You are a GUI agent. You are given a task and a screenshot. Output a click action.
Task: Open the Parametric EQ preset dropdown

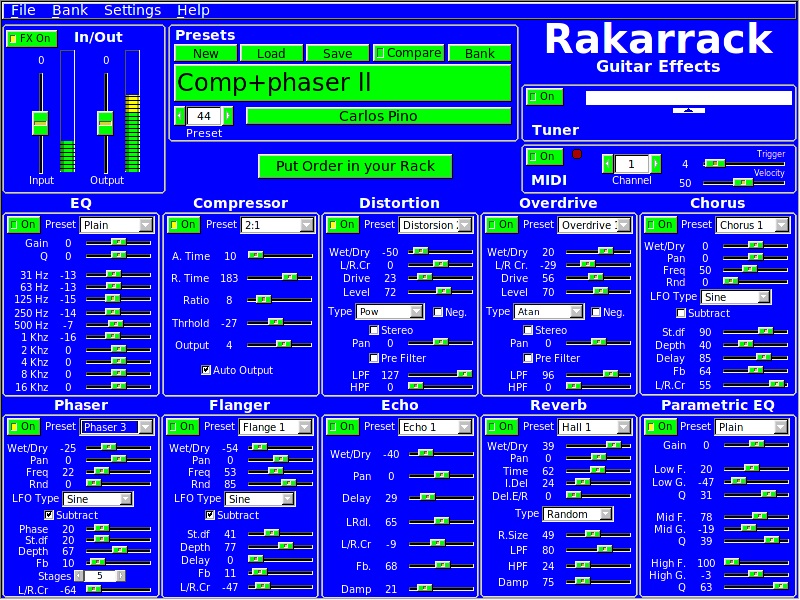click(x=753, y=427)
